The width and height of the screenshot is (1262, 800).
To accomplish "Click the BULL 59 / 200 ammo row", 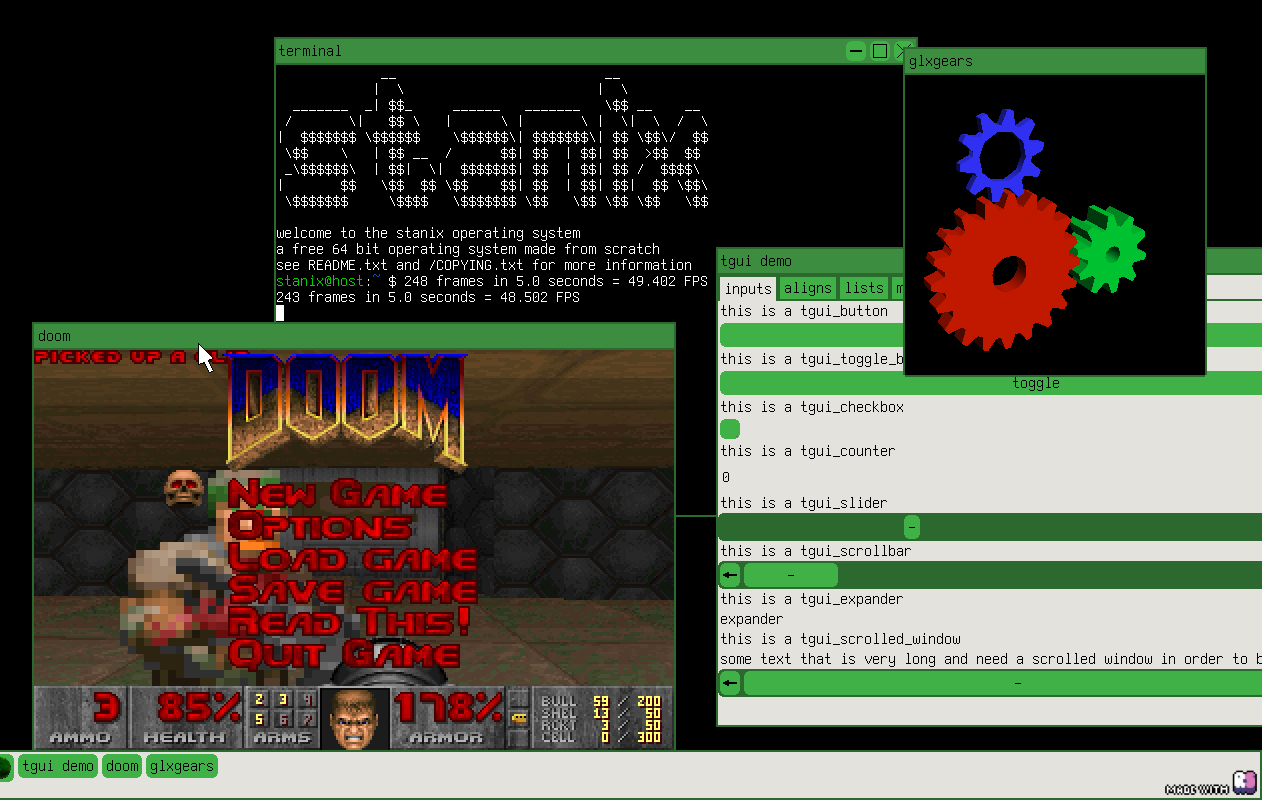I will pos(600,702).
